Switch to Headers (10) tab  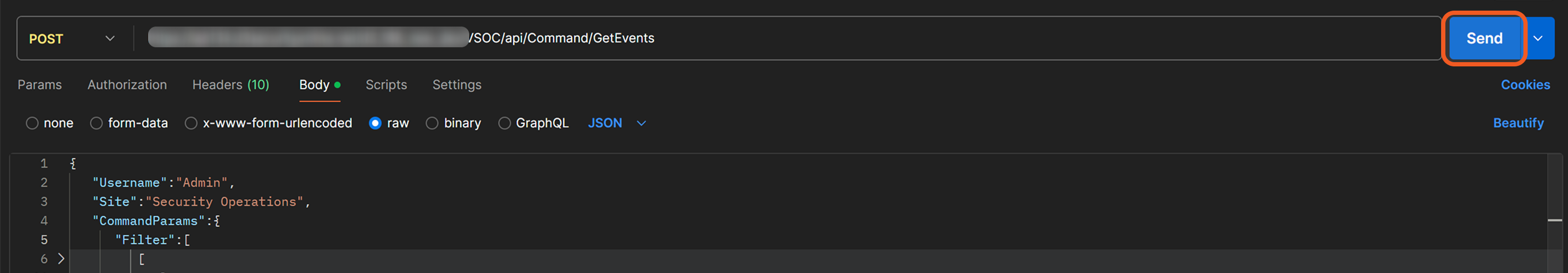(230, 84)
